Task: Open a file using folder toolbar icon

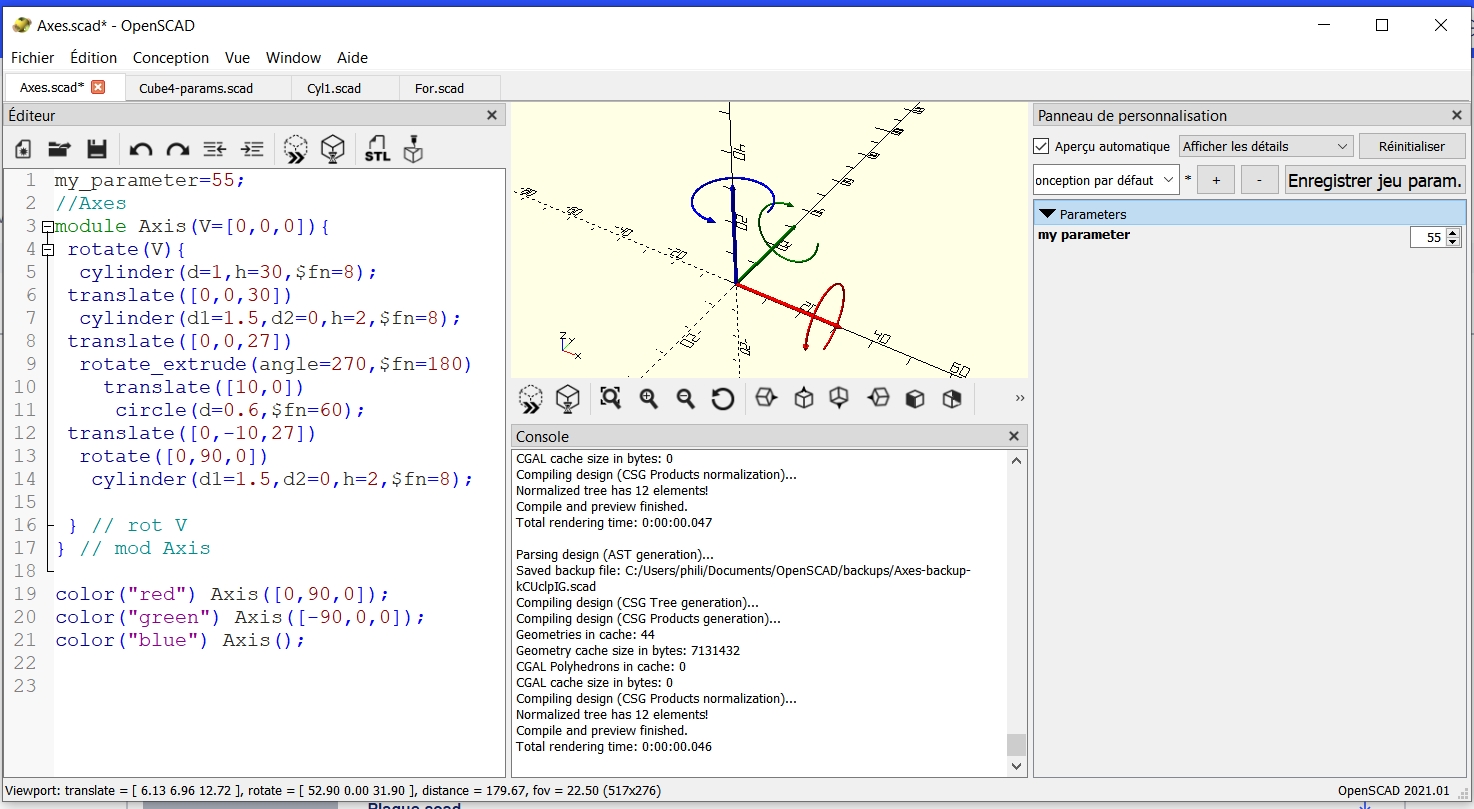Action: [x=60, y=149]
